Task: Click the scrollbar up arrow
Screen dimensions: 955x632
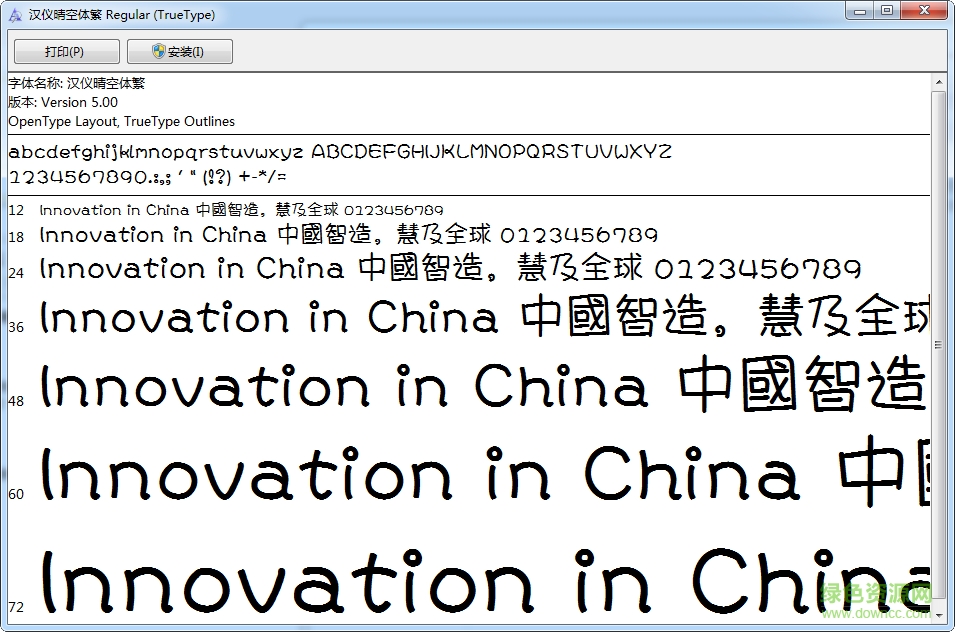Action: [938, 82]
